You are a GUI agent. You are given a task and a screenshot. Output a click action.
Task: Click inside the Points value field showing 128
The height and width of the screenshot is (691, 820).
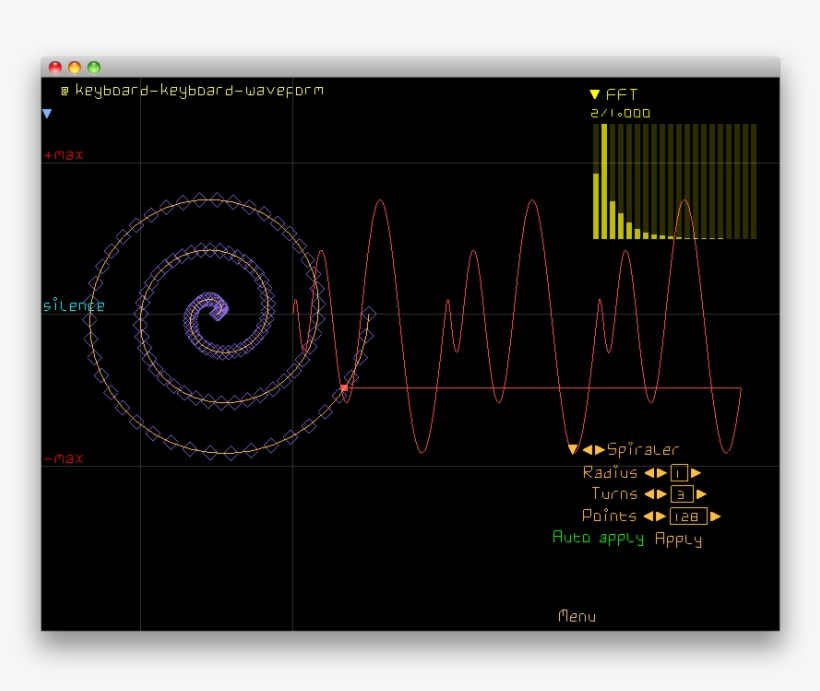[x=687, y=516]
